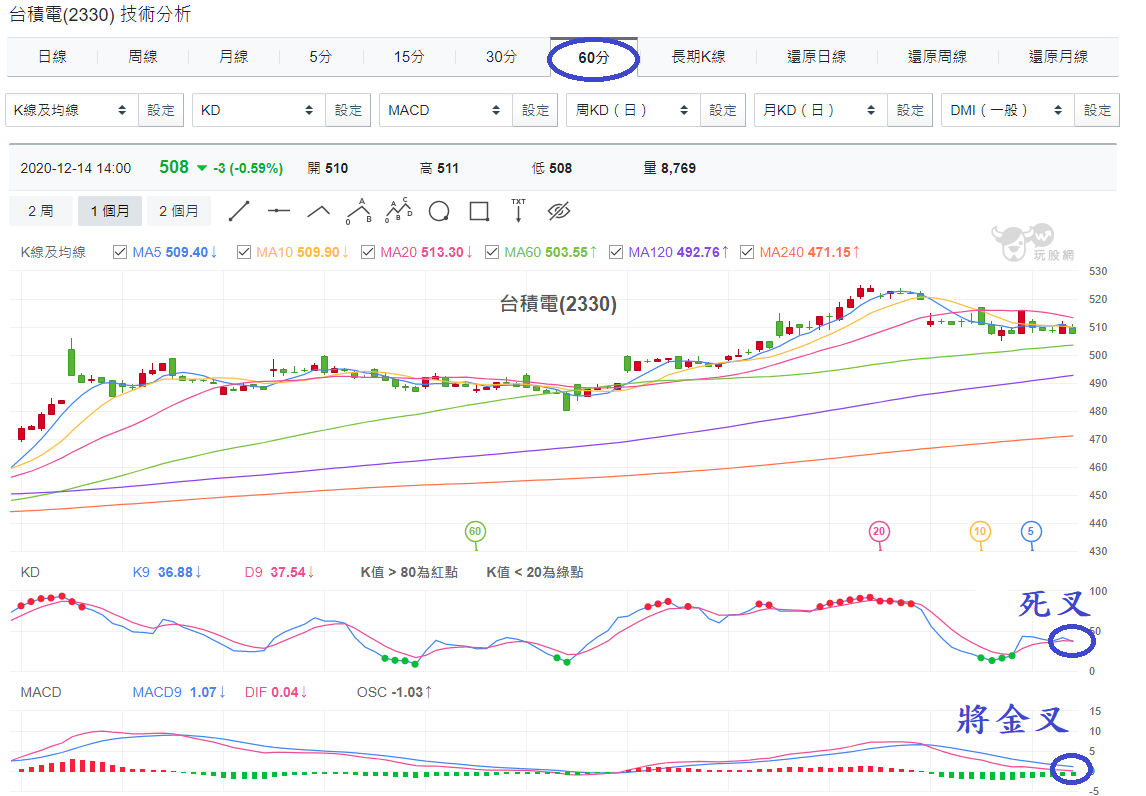This screenshot has width=1146, height=796.
Task: Open the 周KD(日) indicator dropdown
Action: click(633, 110)
